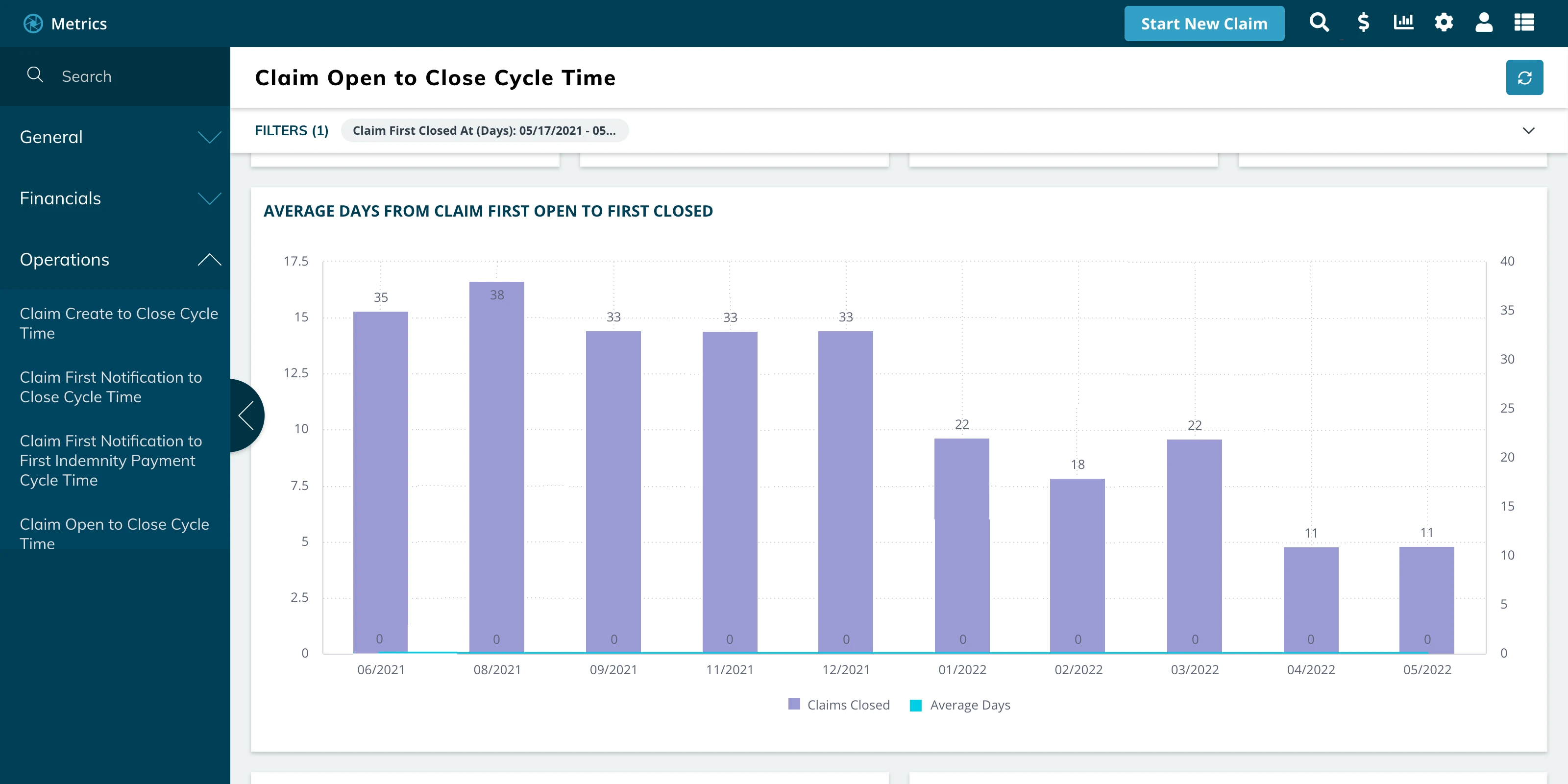The width and height of the screenshot is (1568, 784).
Task: Open Claim Create to Close Cycle Time
Action: coord(118,323)
